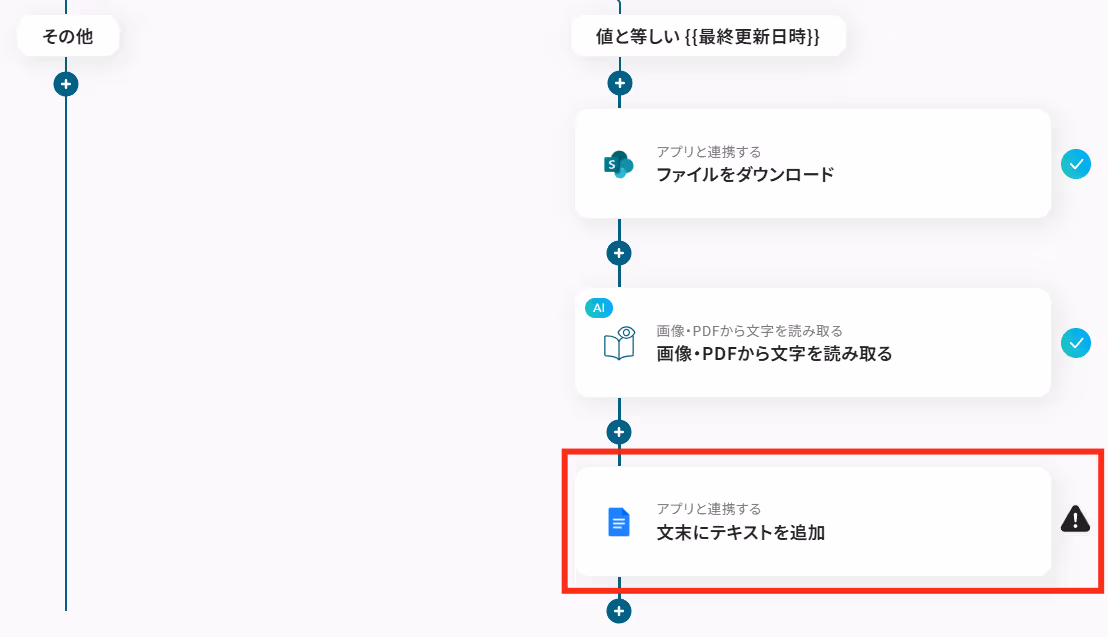Insert a step between download and OCR steps
The image size is (1108, 637).
[x=619, y=253]
